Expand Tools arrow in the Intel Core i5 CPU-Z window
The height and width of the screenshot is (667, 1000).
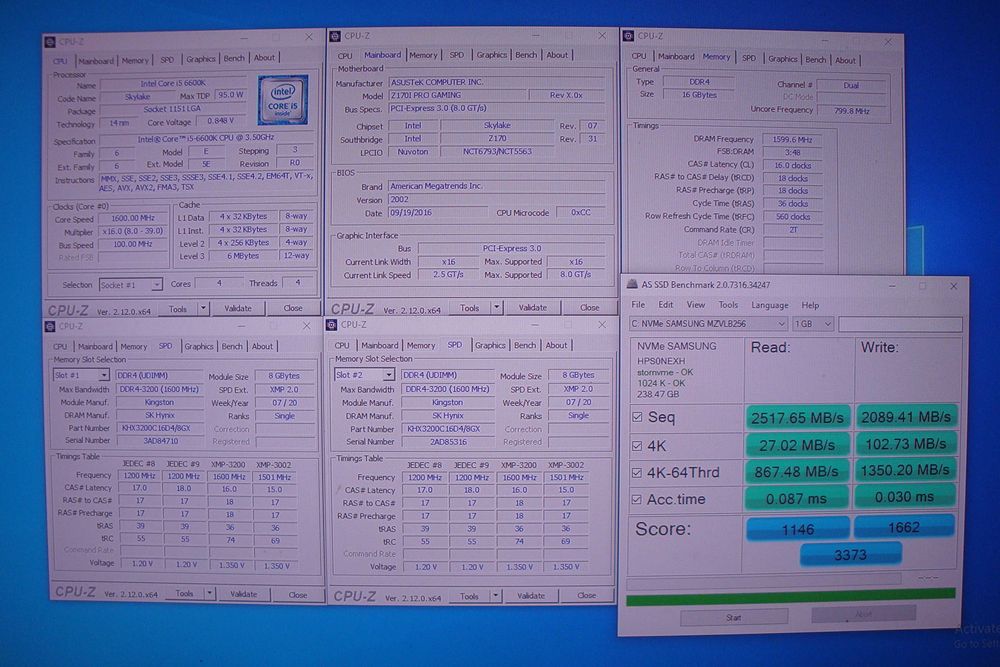(203, 309)
